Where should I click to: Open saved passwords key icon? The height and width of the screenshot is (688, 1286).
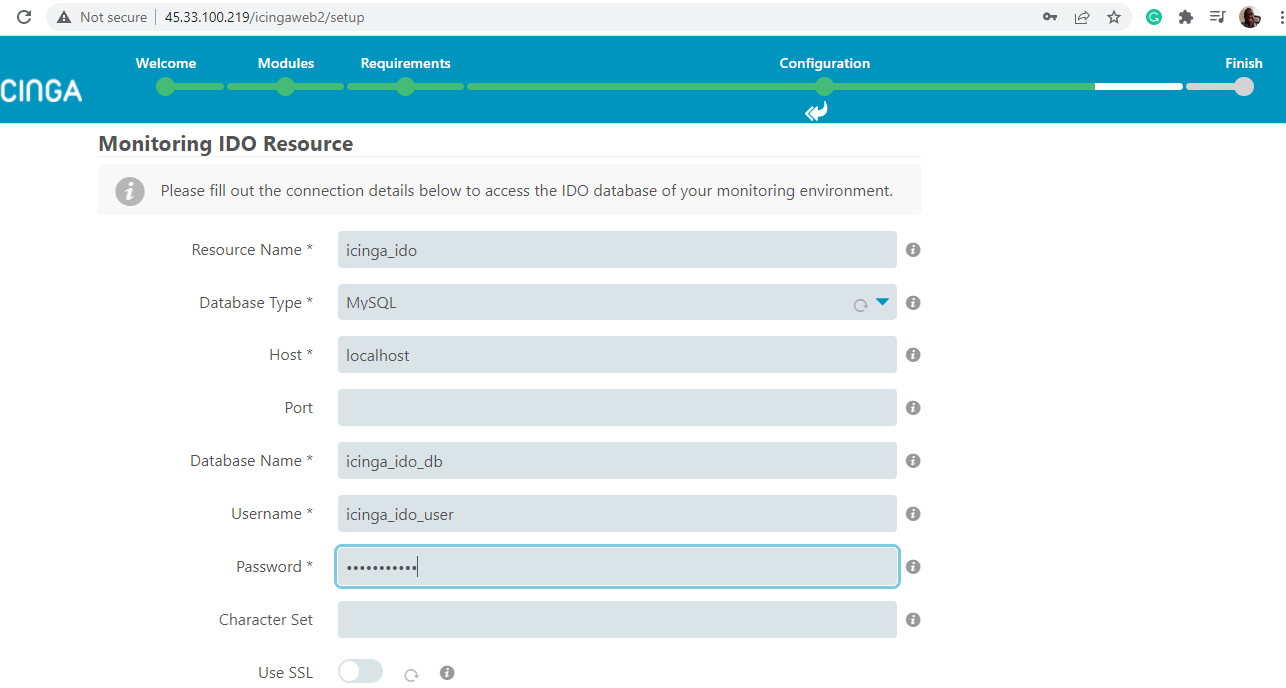coord(1050,17)
